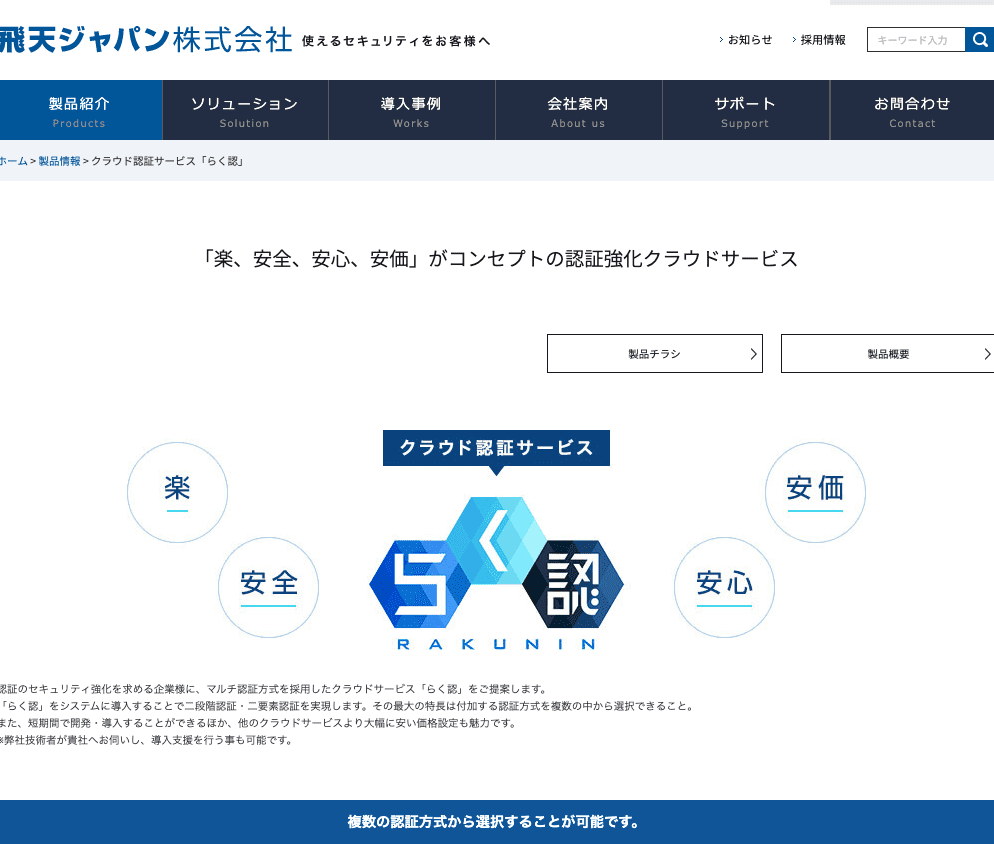Click the クラウド認証サービス banner label
Viewport: 994px width, 844px height.
coord(496,448)
